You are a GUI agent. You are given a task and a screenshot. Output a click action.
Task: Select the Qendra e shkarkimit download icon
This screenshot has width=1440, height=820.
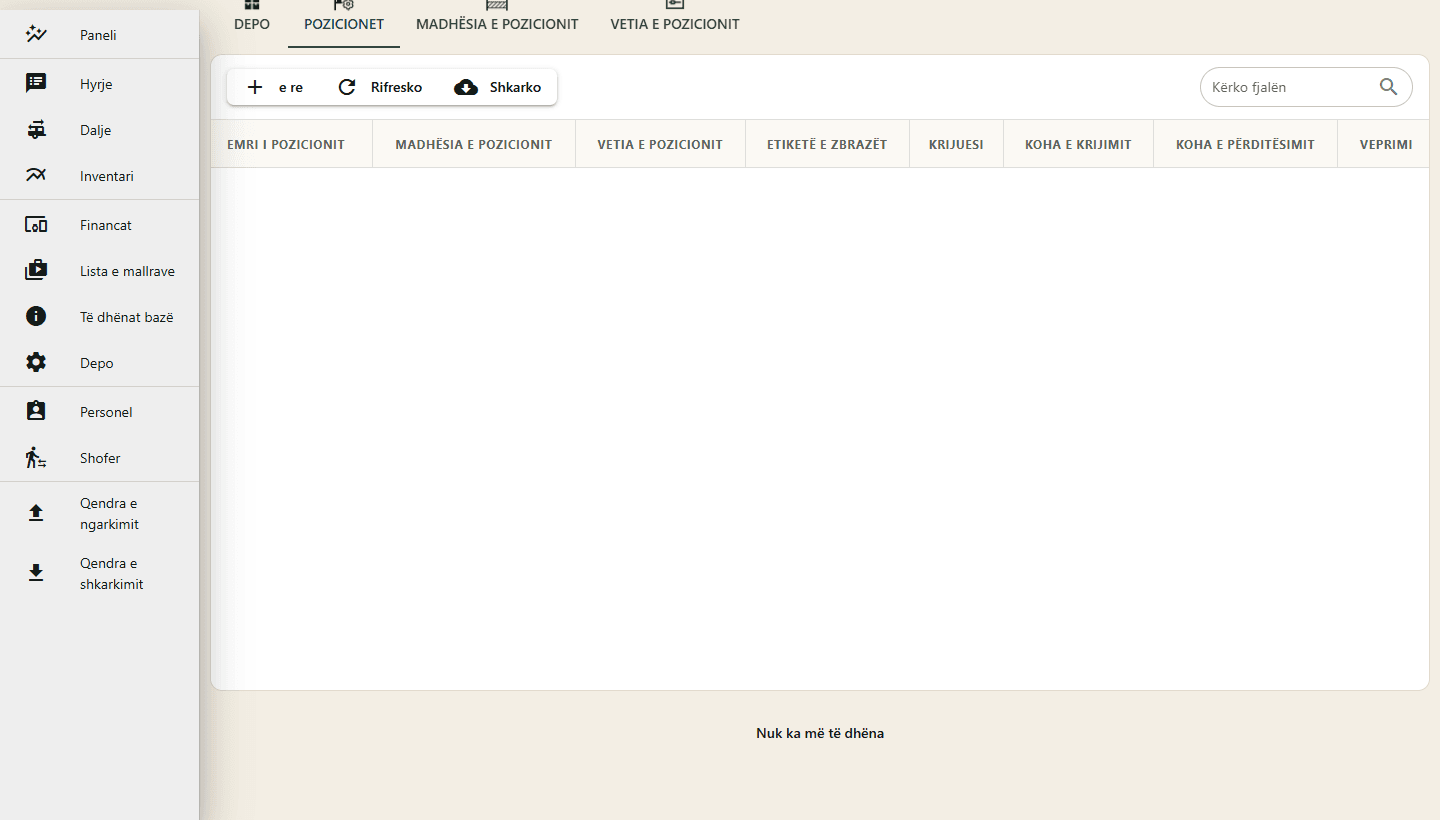click(36, 574)
